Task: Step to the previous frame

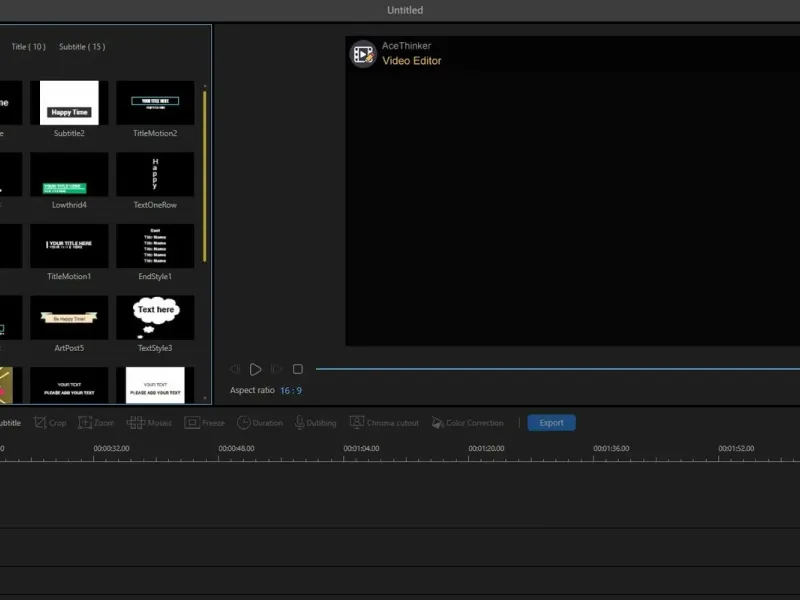Action: 235,369
